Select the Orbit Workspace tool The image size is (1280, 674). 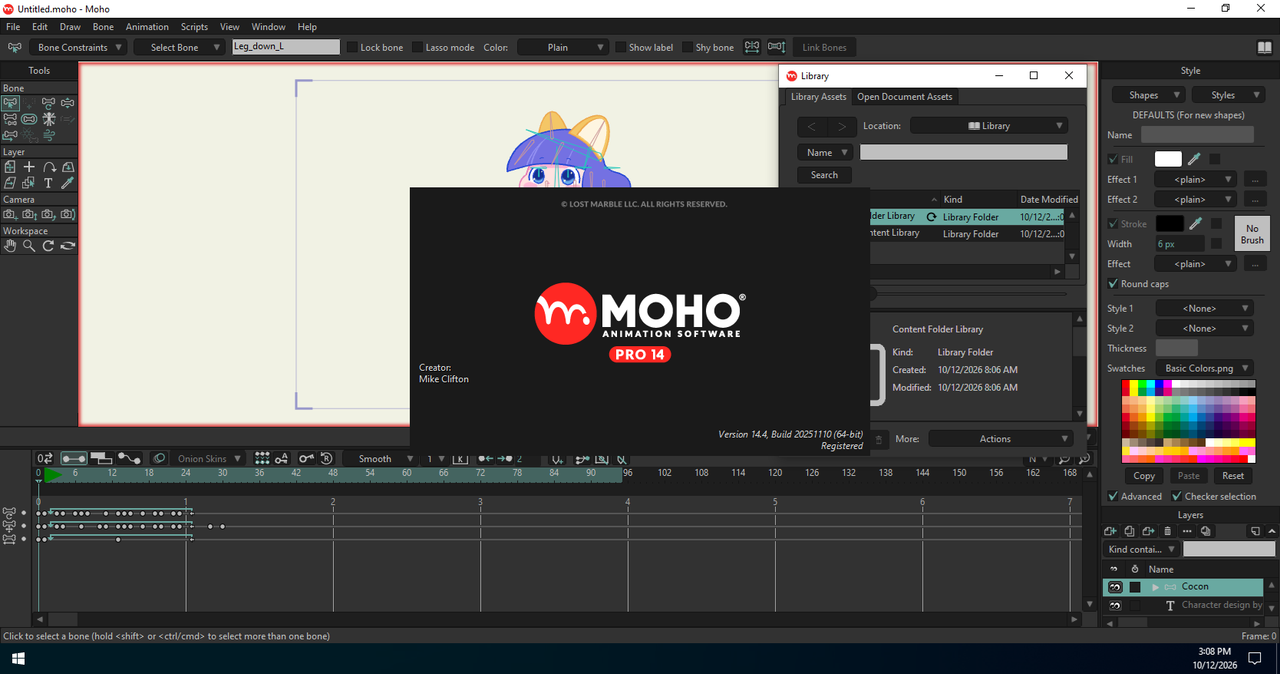click(68, 245)
